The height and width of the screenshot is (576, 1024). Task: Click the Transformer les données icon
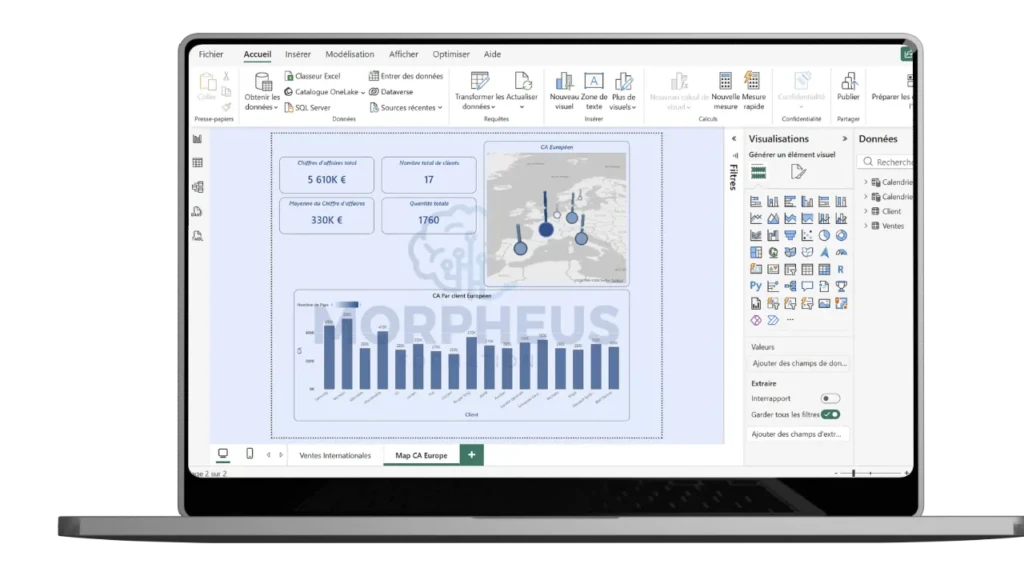click(x=479, y=80)
